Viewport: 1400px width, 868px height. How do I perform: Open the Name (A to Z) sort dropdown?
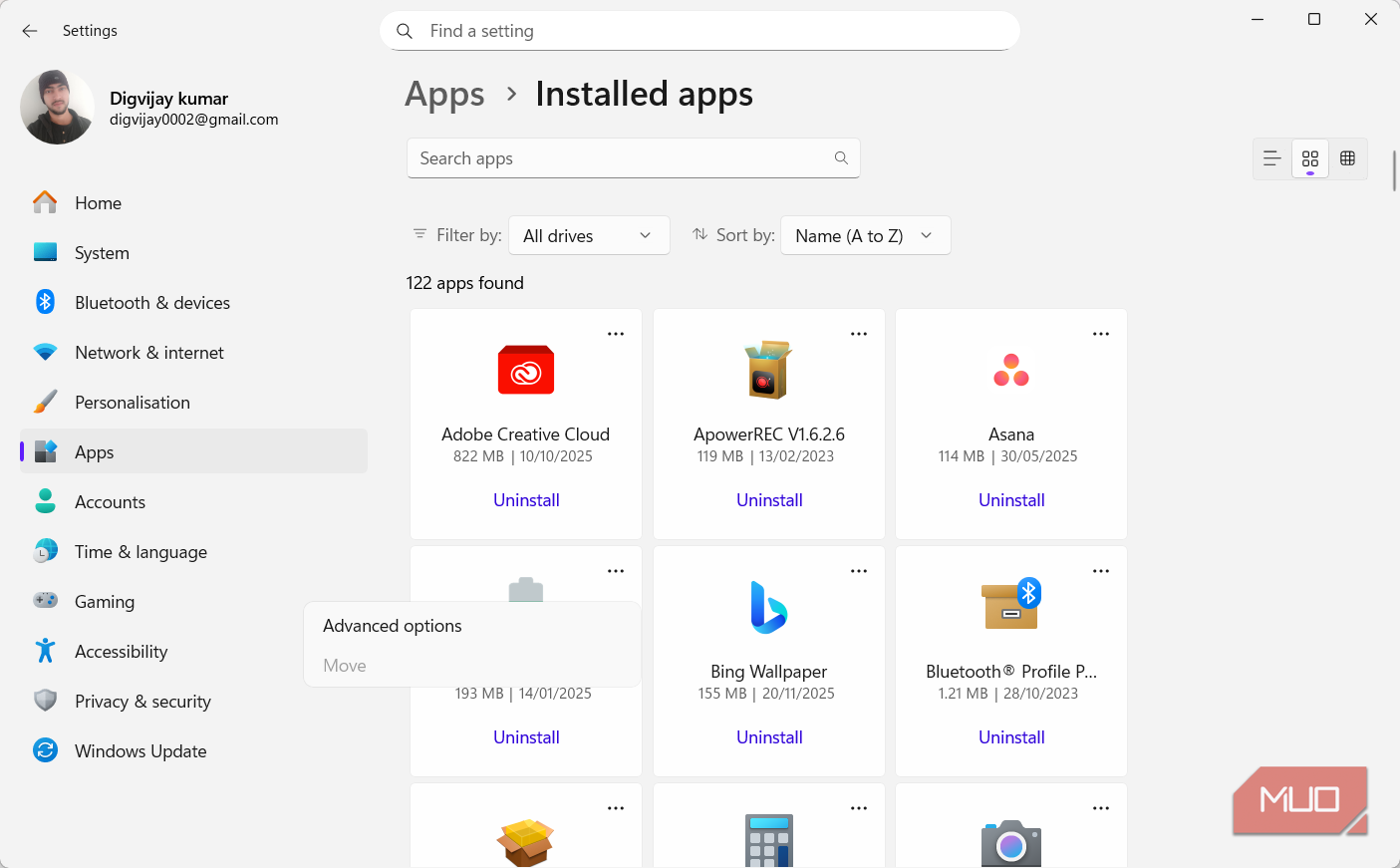[865, 235]
